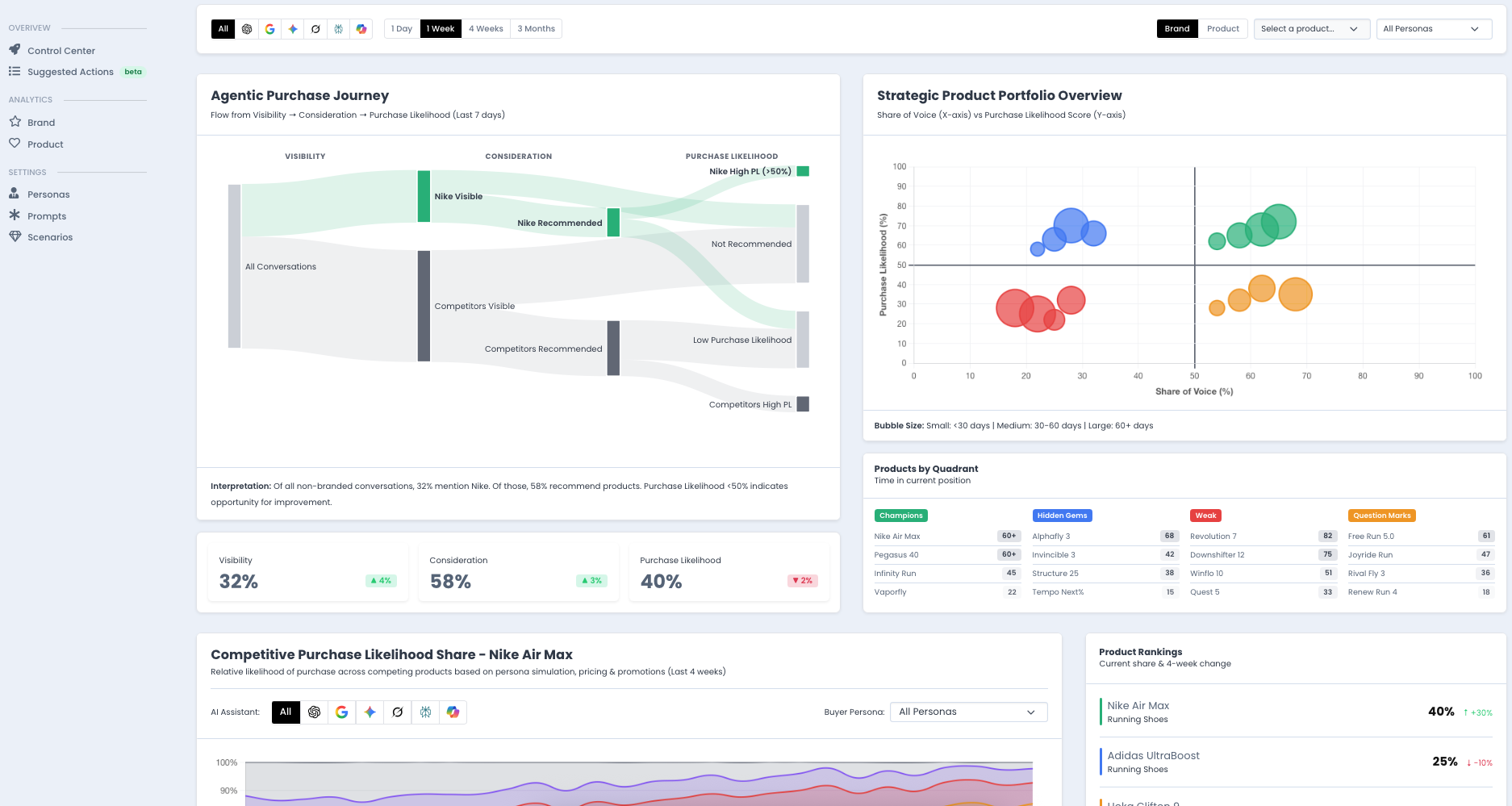This screenshot has width=1512, height=806.
Task: Open Scenarios in the settings menu
Action: 51,236
